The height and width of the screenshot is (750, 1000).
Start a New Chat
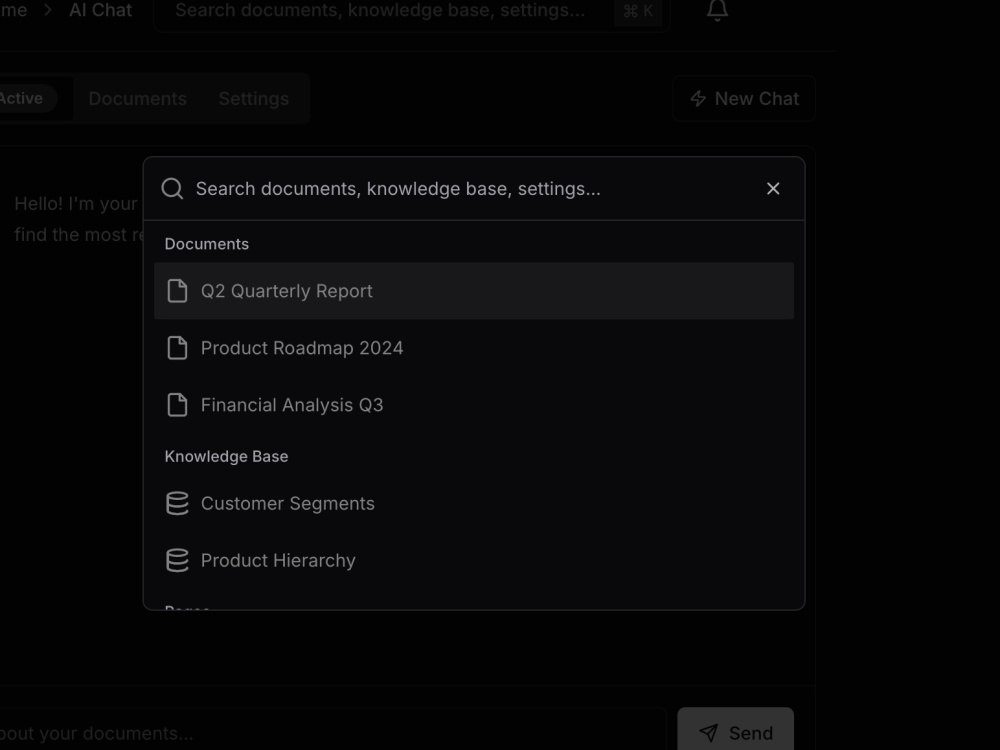pos(744,98)
